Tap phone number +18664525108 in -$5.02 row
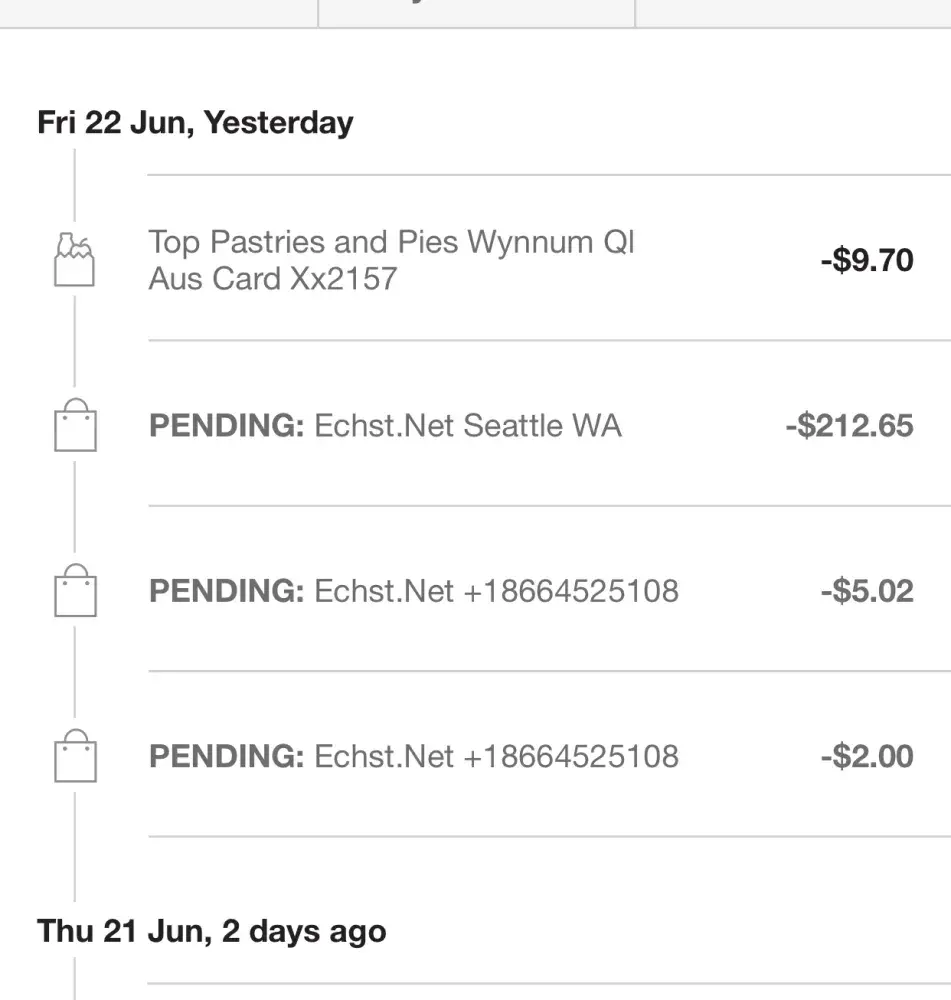951x1000 pixels. tap(571, 591)
